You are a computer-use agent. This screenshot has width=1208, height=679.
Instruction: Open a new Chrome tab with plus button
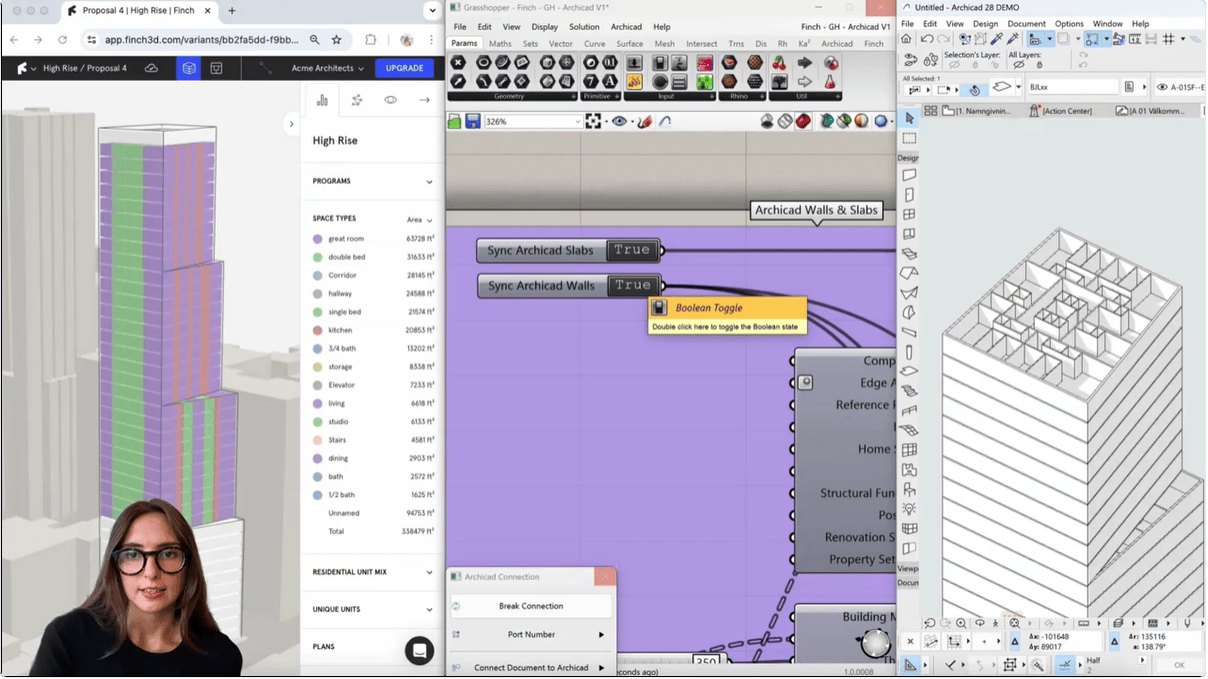(232, 11)
